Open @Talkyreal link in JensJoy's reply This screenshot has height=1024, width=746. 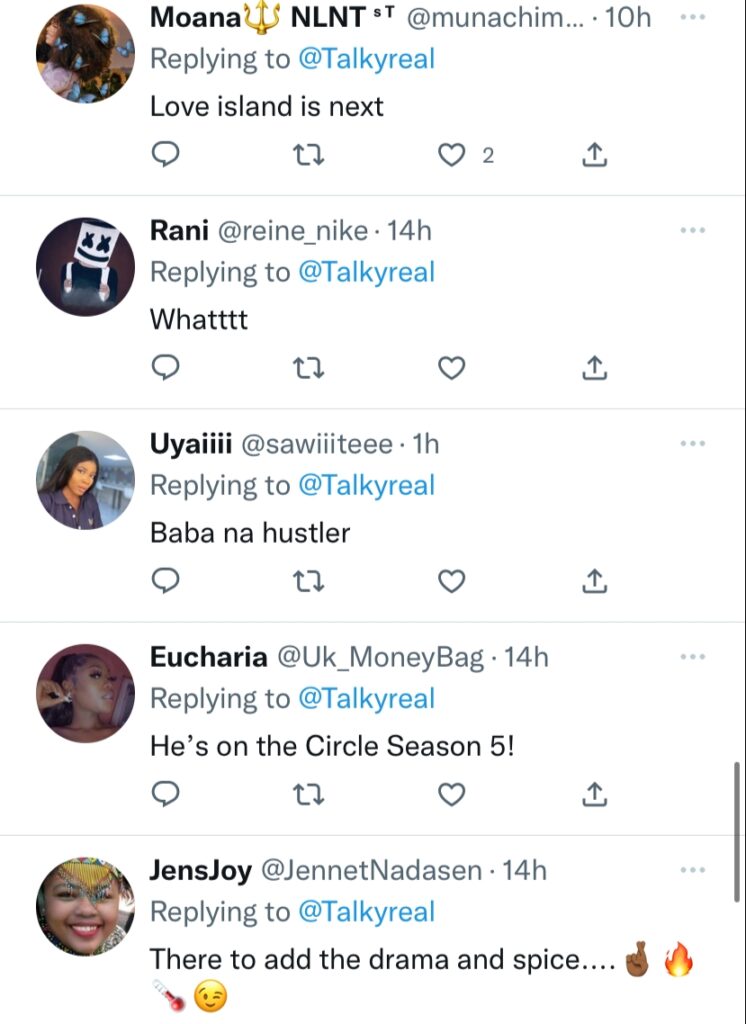(x=366, y=912)
